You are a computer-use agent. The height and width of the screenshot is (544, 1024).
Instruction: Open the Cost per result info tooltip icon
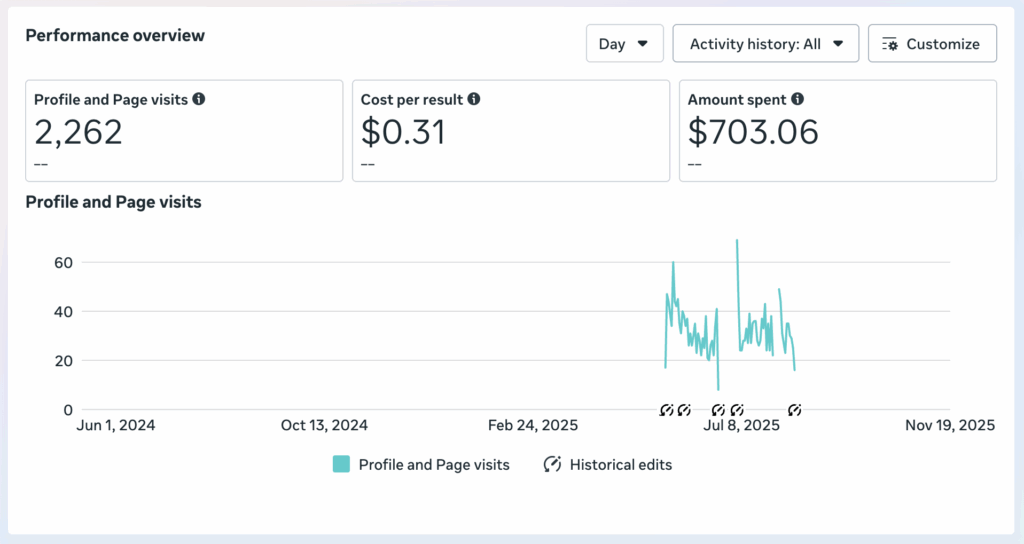pyautogui.click(x=474, y=100)
